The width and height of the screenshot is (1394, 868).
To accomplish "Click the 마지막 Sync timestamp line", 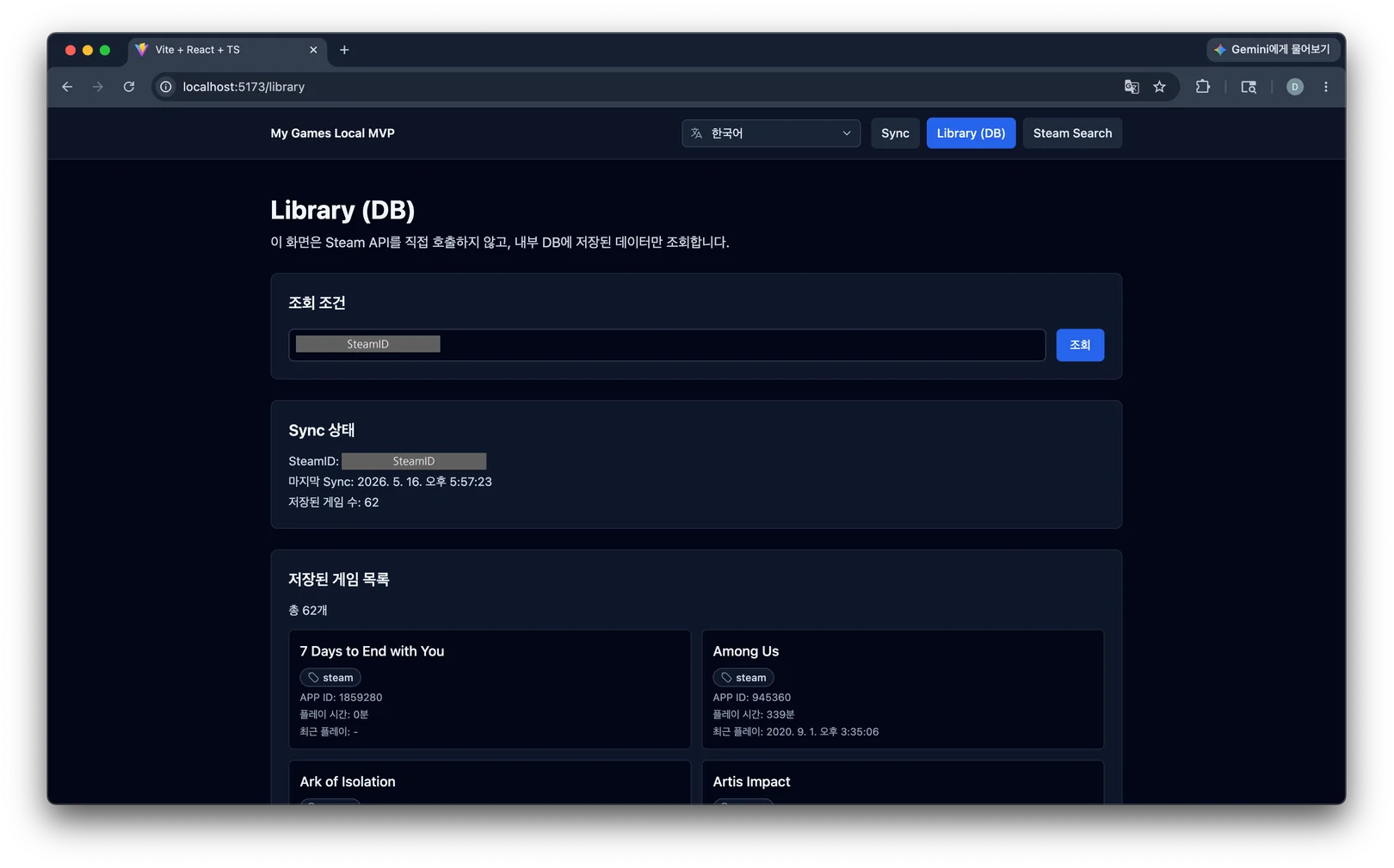I will tap(390, 482).
